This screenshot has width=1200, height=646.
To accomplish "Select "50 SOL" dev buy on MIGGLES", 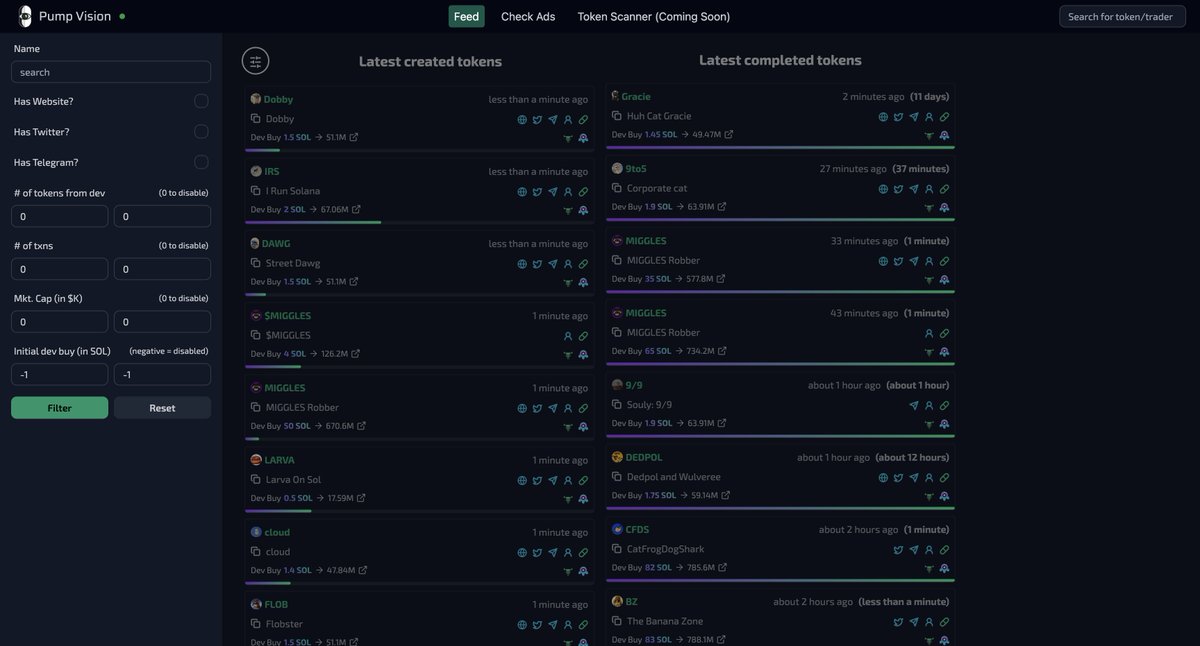I will [x=297, y=426].
